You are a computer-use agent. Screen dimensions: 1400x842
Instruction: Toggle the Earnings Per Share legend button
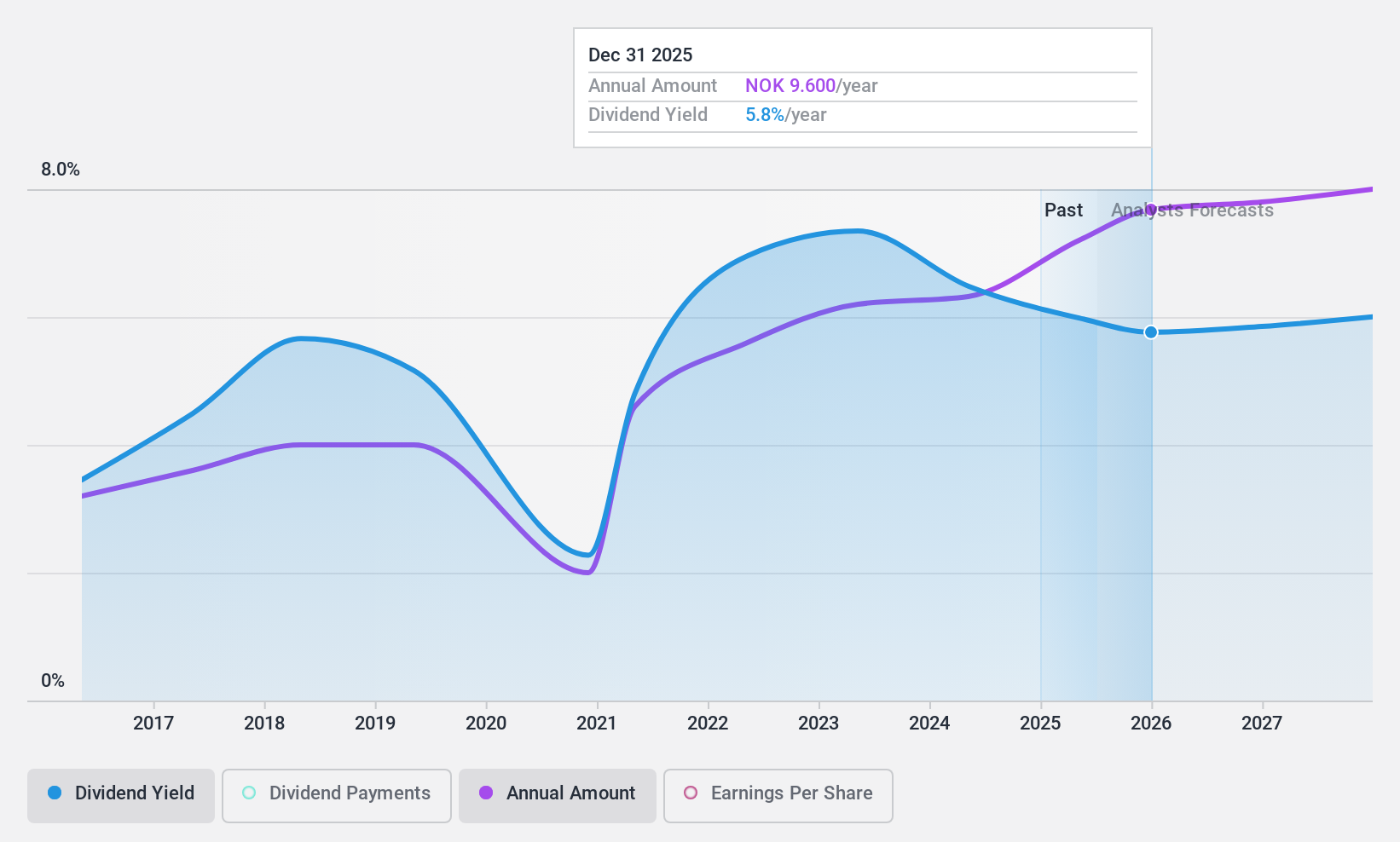pos(778,796)
